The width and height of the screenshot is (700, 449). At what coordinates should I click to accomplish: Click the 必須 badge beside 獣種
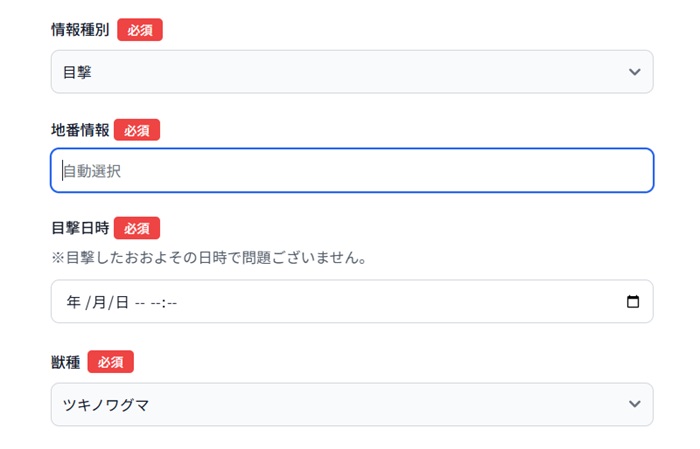(110, 361)
